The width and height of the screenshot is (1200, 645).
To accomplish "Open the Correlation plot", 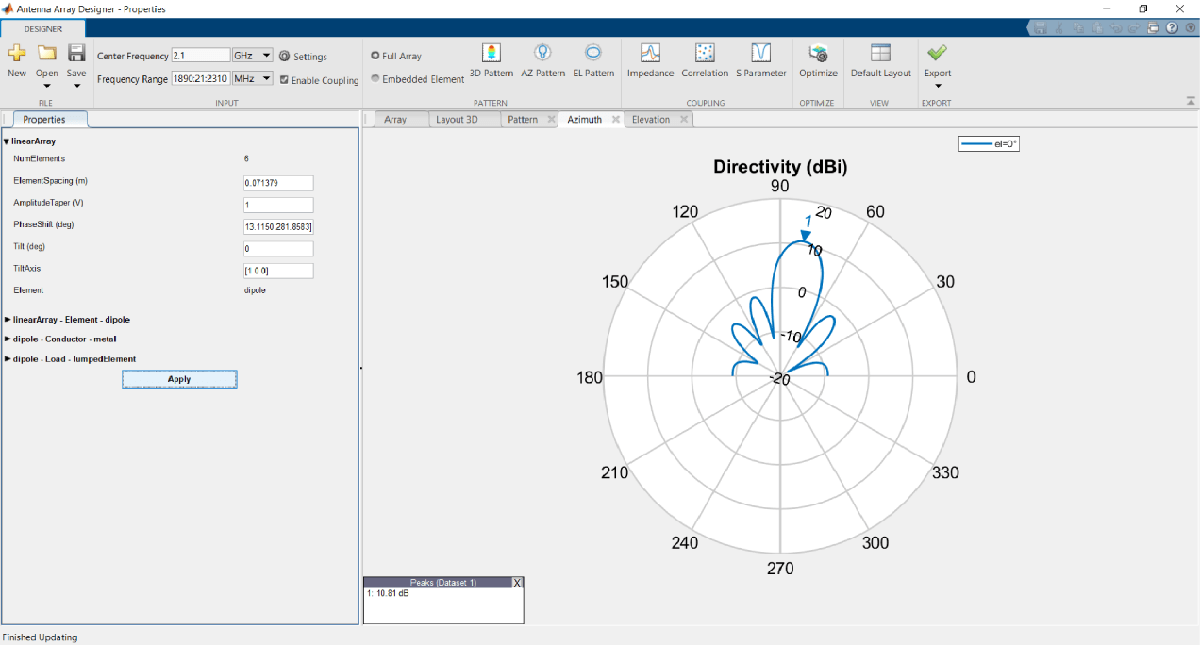I will (x=705, y=54).
